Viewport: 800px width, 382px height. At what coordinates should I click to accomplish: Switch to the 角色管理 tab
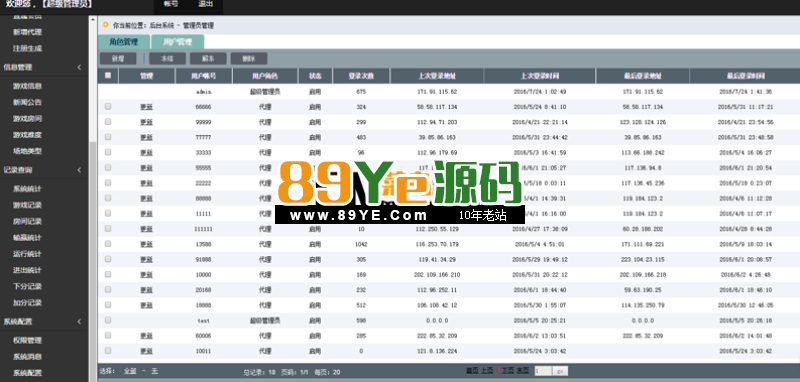[x=124, y=42]
